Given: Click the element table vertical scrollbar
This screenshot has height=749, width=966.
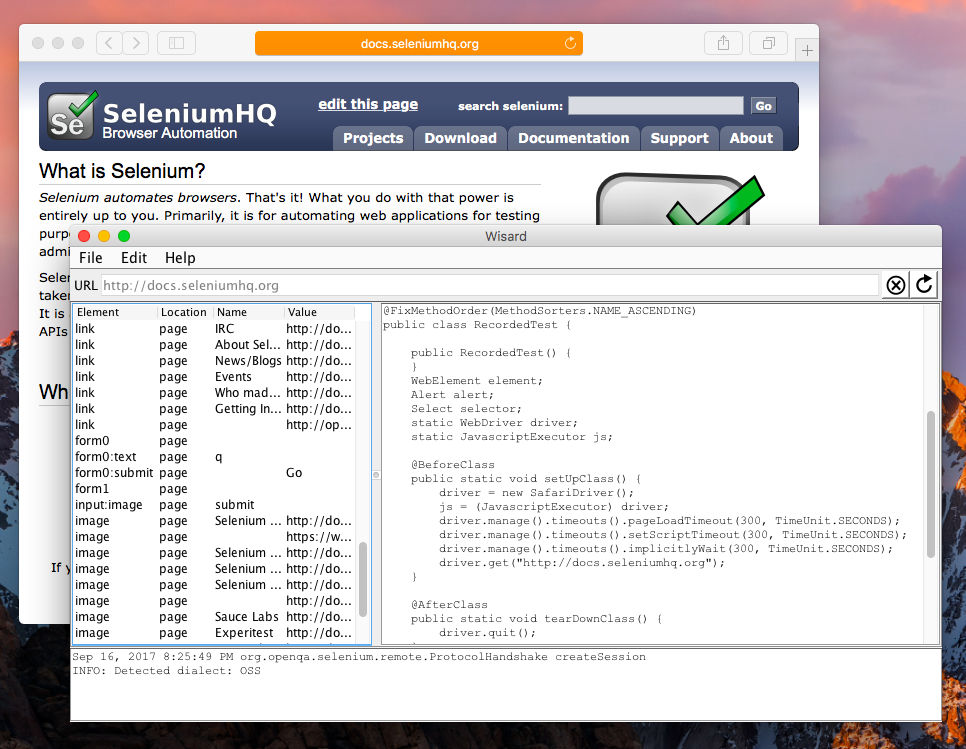Looking at the screenshot, I should (x=363, y=579).
